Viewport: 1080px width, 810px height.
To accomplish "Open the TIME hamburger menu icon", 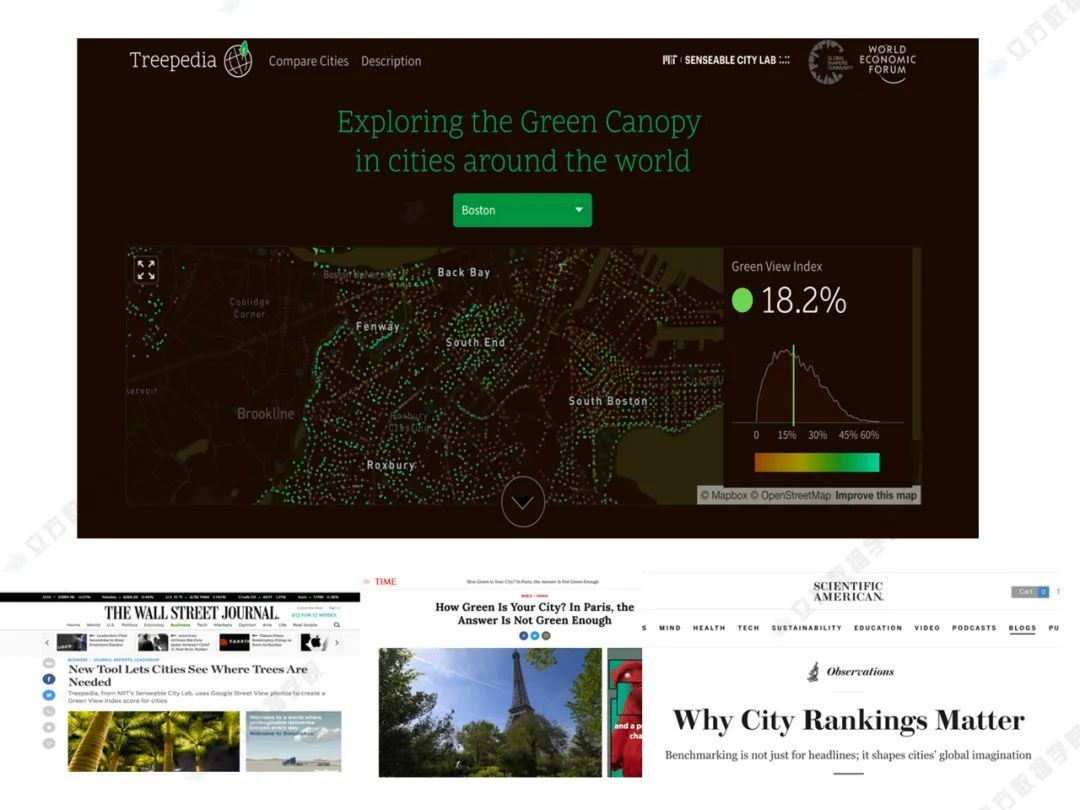I will click(x=367, y=581).
